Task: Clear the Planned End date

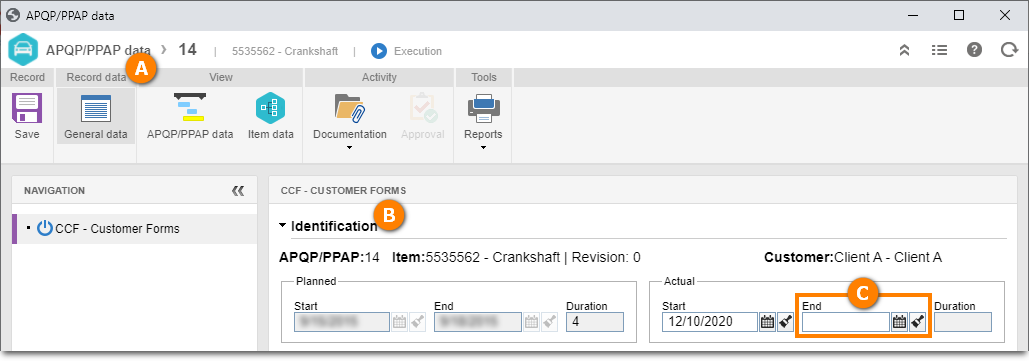Action: [x=549, y=322]
